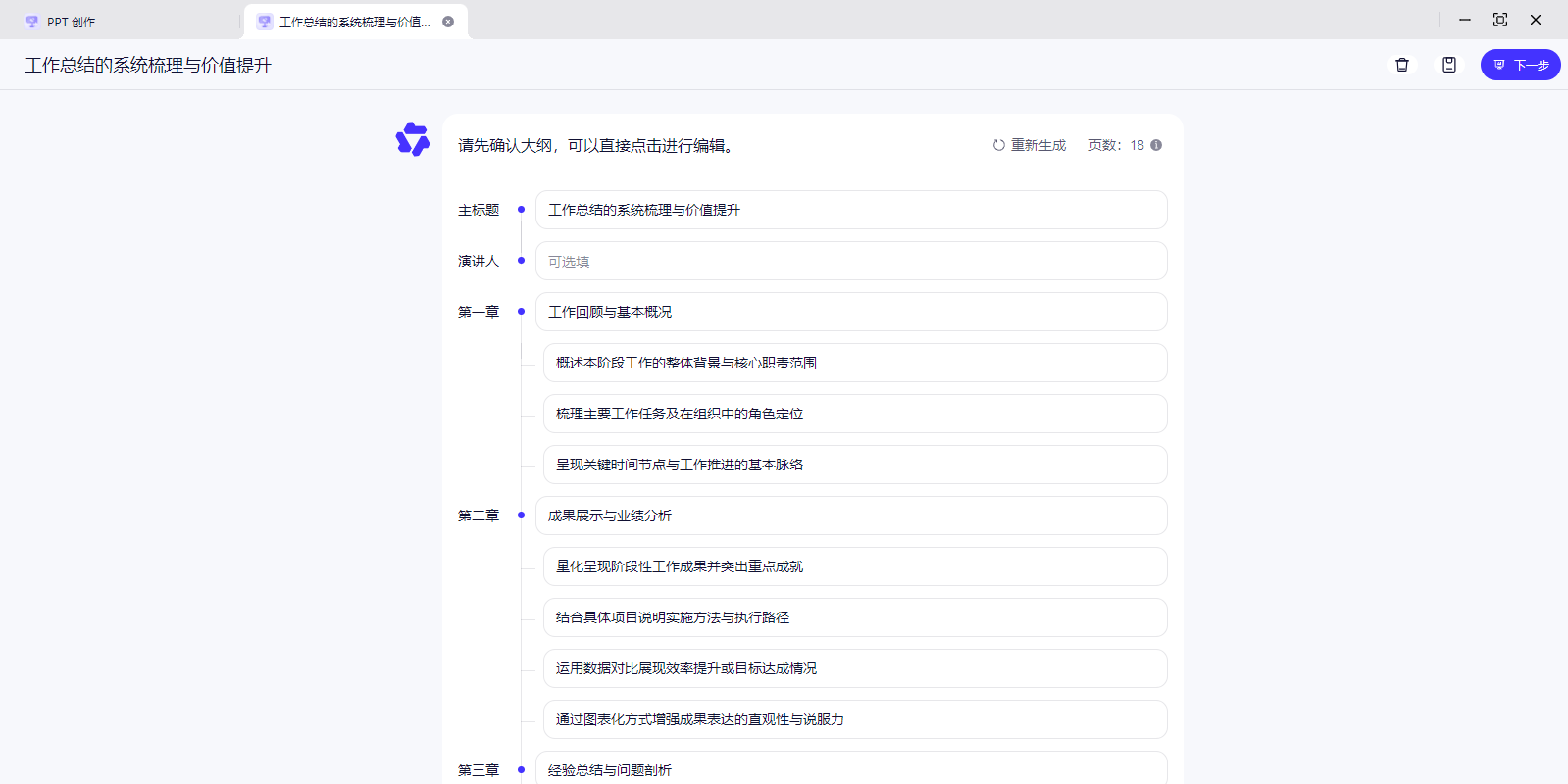Click the blue AI assistant logo
This screenshot has width=1568, height=784.
click(x=413, y=139)
